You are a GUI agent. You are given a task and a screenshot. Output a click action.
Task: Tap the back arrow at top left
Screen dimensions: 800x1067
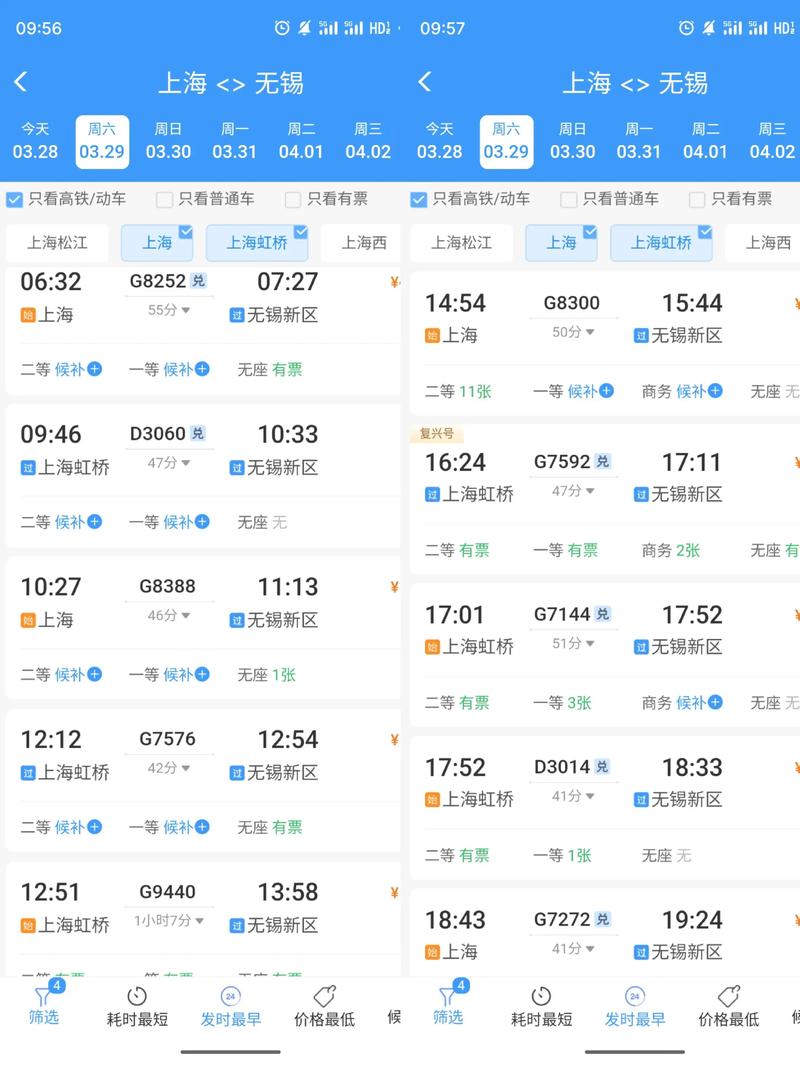pos(20,83)
